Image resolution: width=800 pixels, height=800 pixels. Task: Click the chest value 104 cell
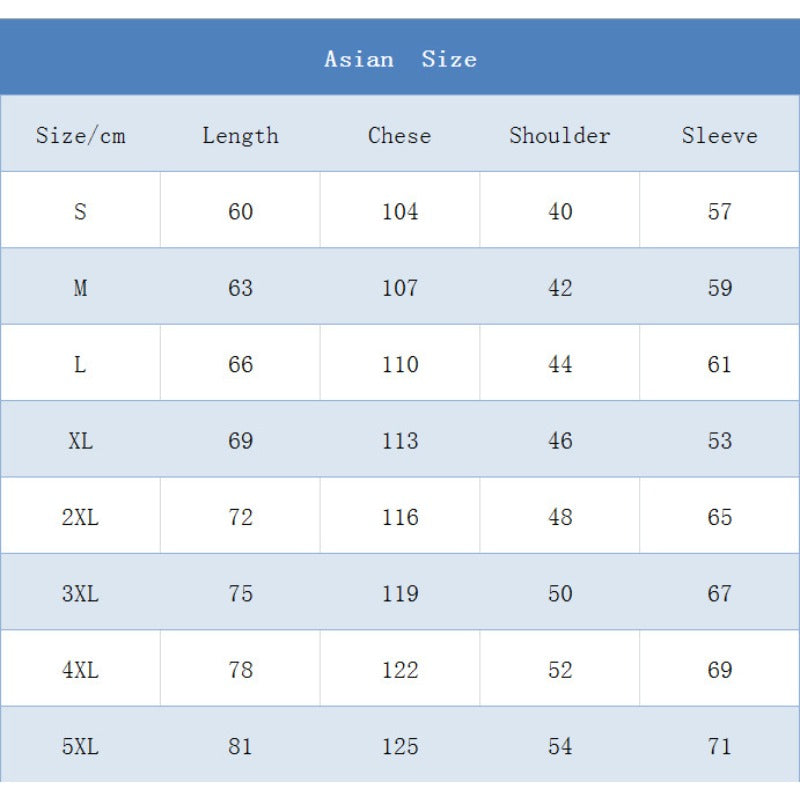400,211
